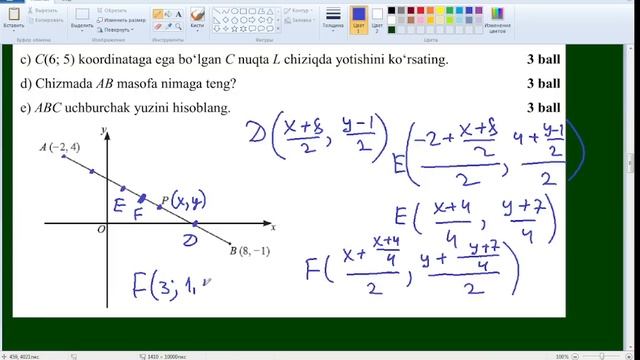Select the Six-point star shape
This screenshot has height=360, width=640.
[x=244, y=29]
